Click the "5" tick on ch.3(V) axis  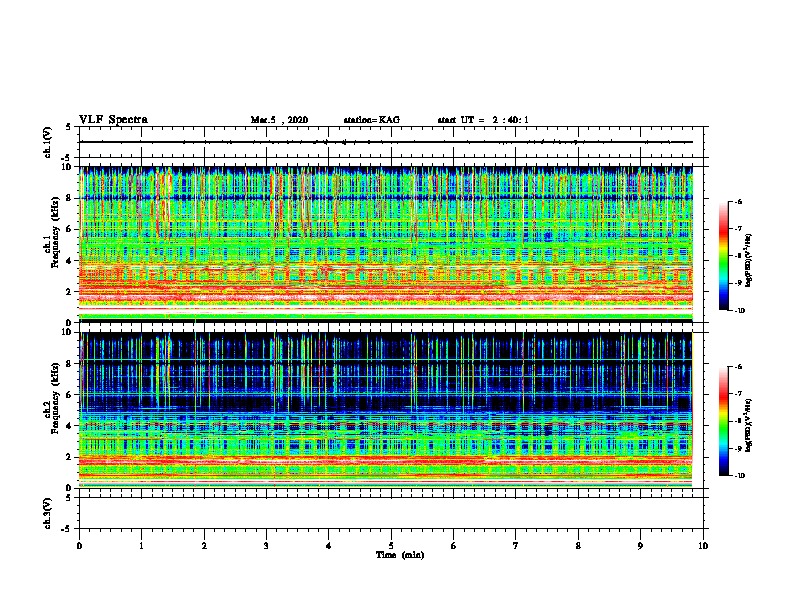coord(68,498)
